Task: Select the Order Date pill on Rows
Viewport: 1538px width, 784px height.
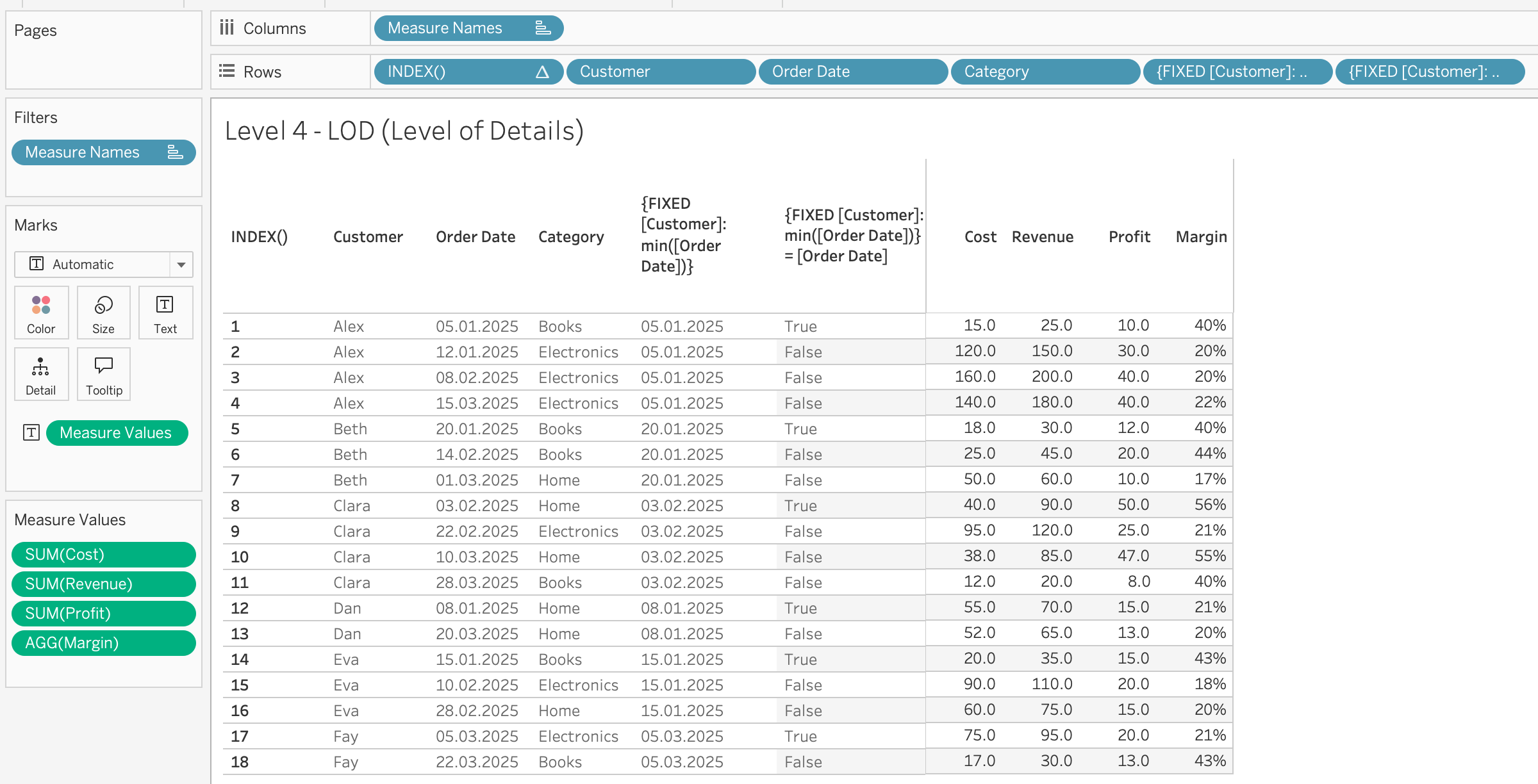Action: (x=852, y=72)
